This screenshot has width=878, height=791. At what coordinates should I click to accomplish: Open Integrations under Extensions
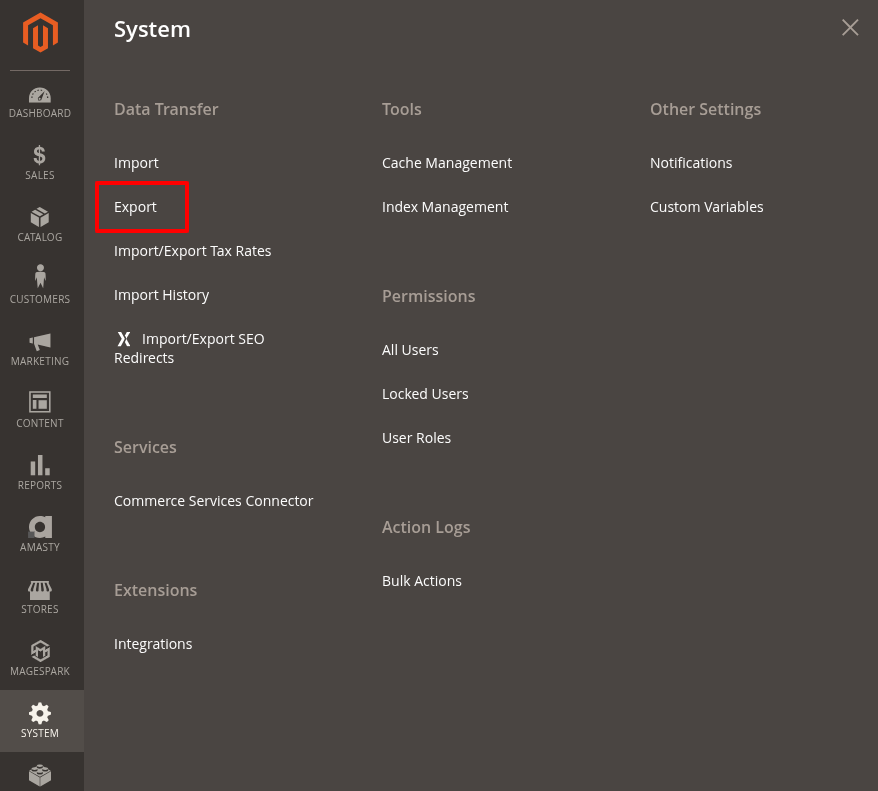click(x=153, y=644)
